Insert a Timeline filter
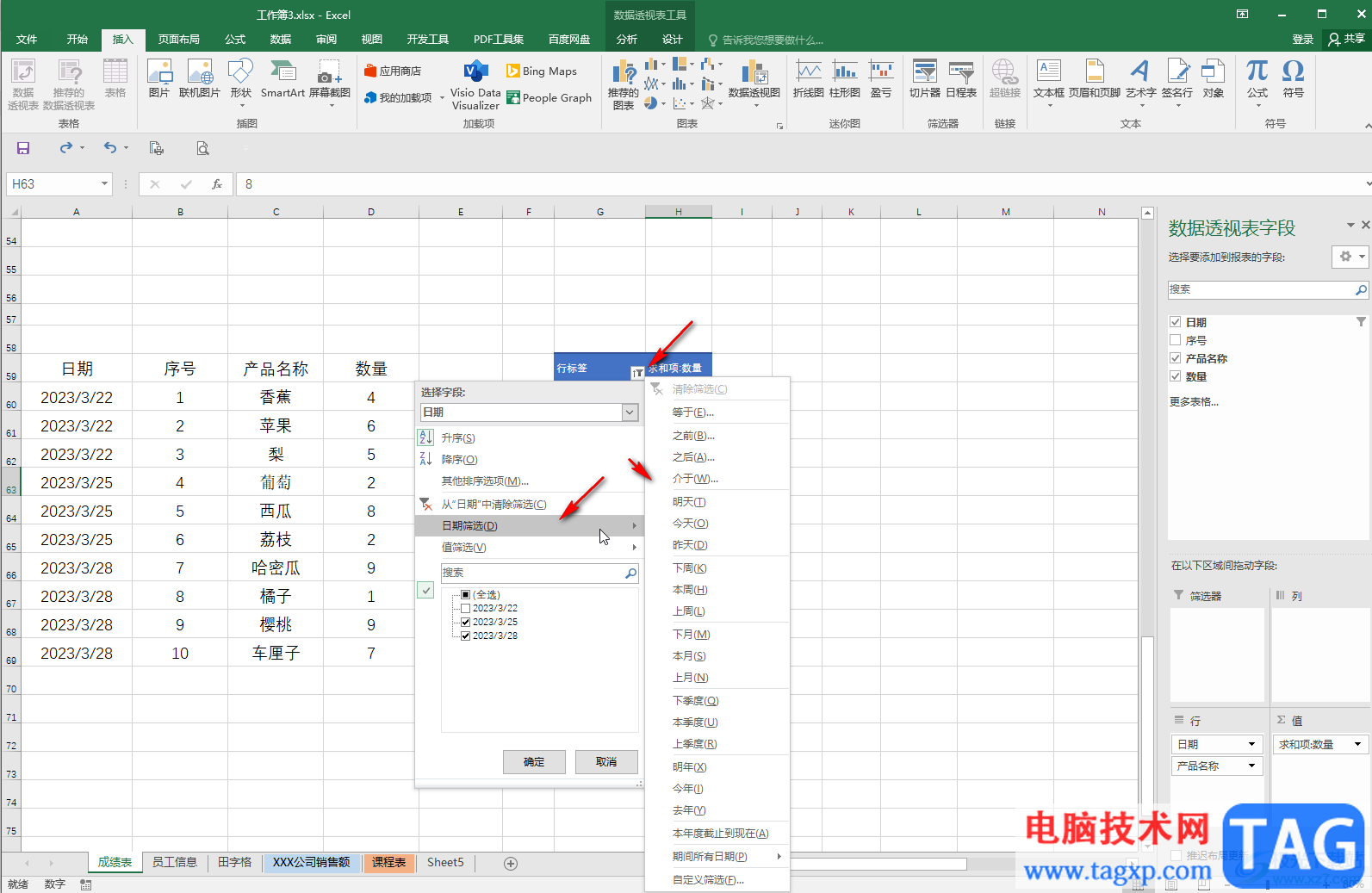The image size is (1372, 893). pos(961,78)
